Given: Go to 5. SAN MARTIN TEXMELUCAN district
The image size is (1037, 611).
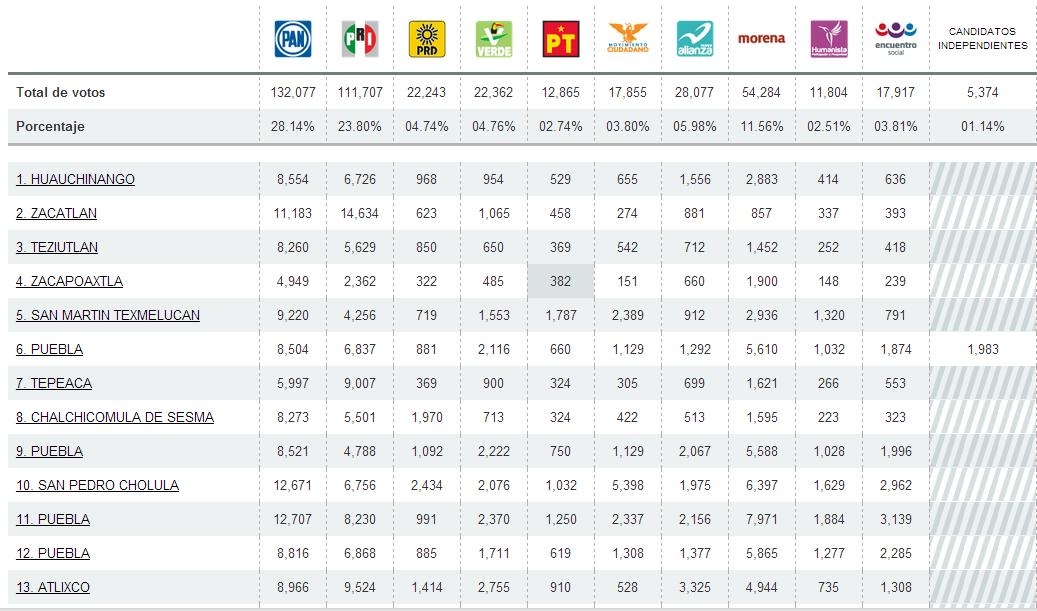Looking at the screenshot, I should point(108,315).
